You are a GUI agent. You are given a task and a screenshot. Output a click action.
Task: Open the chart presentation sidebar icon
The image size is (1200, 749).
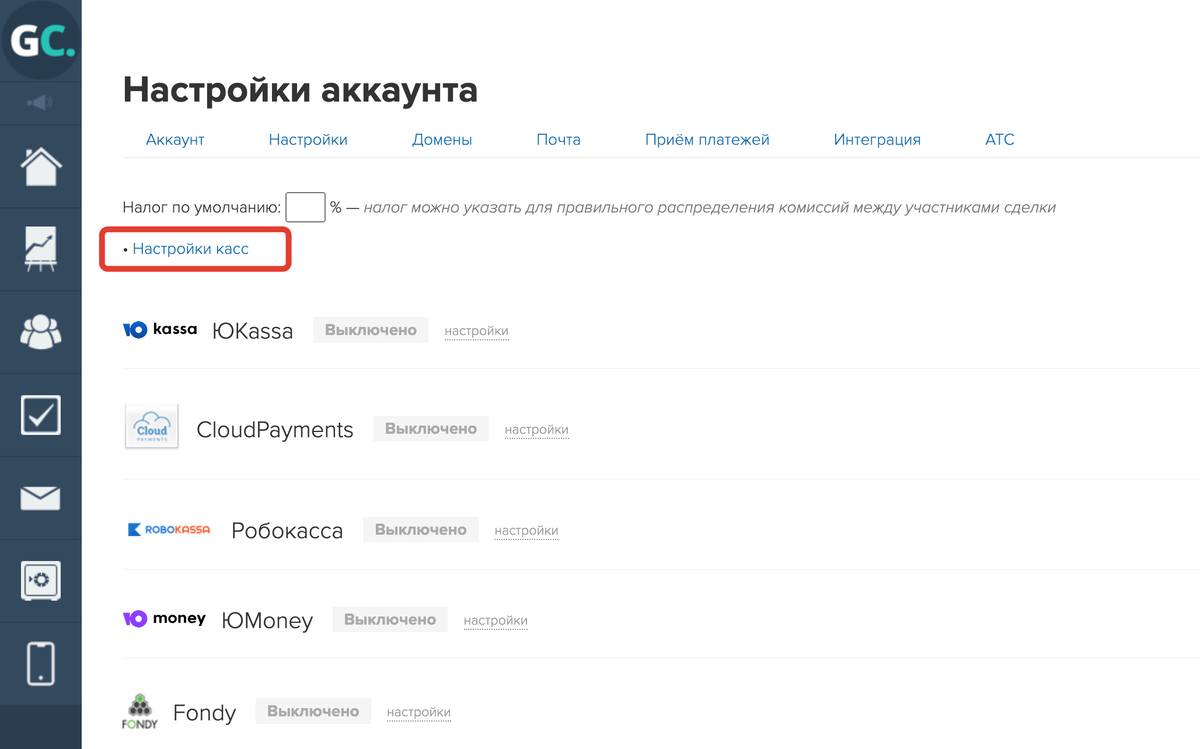[x=41, y=249]
